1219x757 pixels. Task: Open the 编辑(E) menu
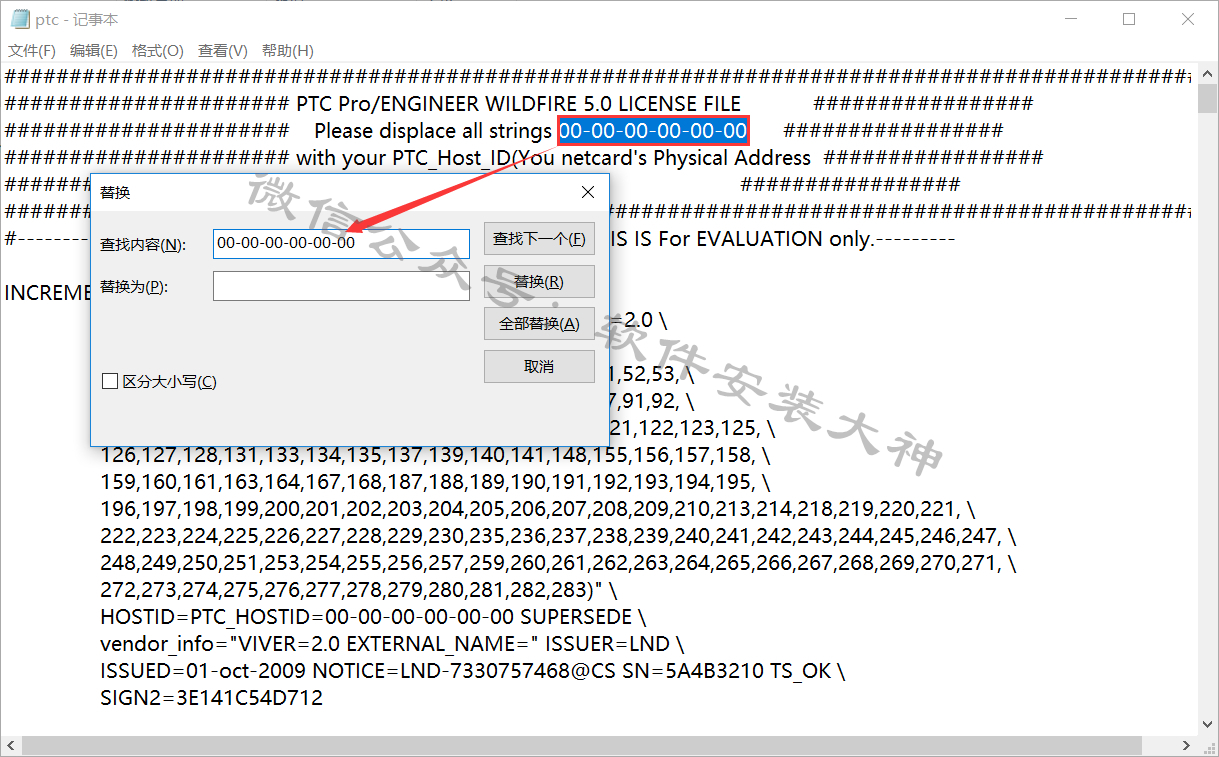(94, 51)
